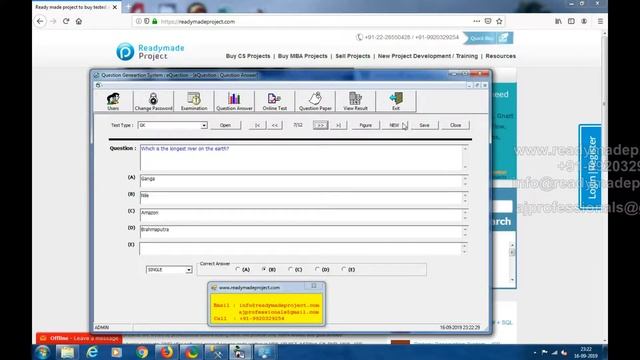
Task: Jump to the last question >|
Action: tap(338, 125)
